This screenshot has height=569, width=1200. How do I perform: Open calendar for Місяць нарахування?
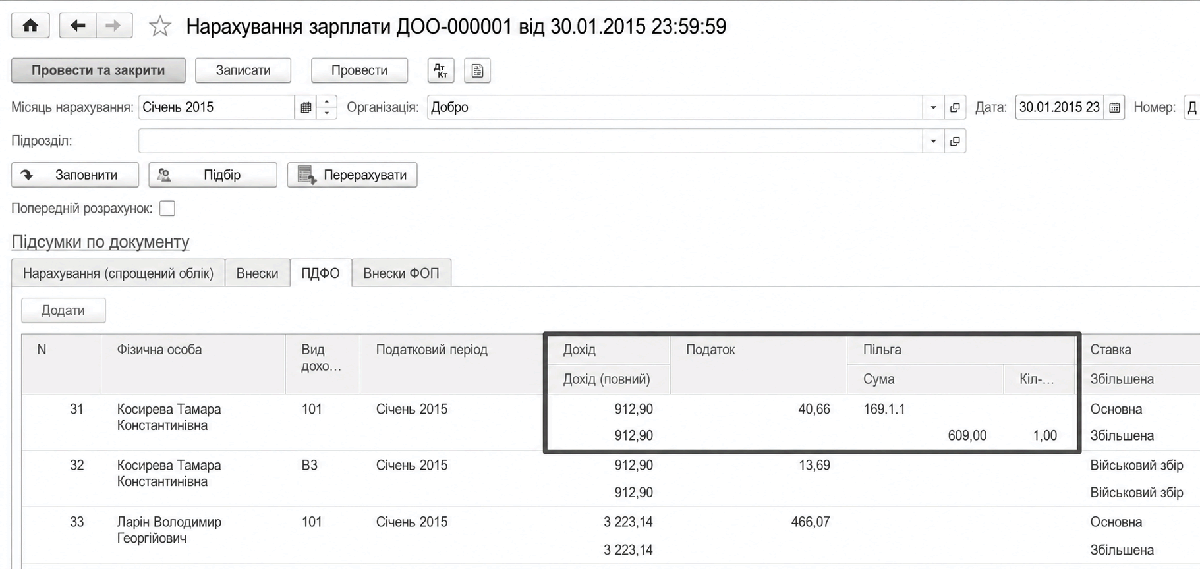click(306, 107)
